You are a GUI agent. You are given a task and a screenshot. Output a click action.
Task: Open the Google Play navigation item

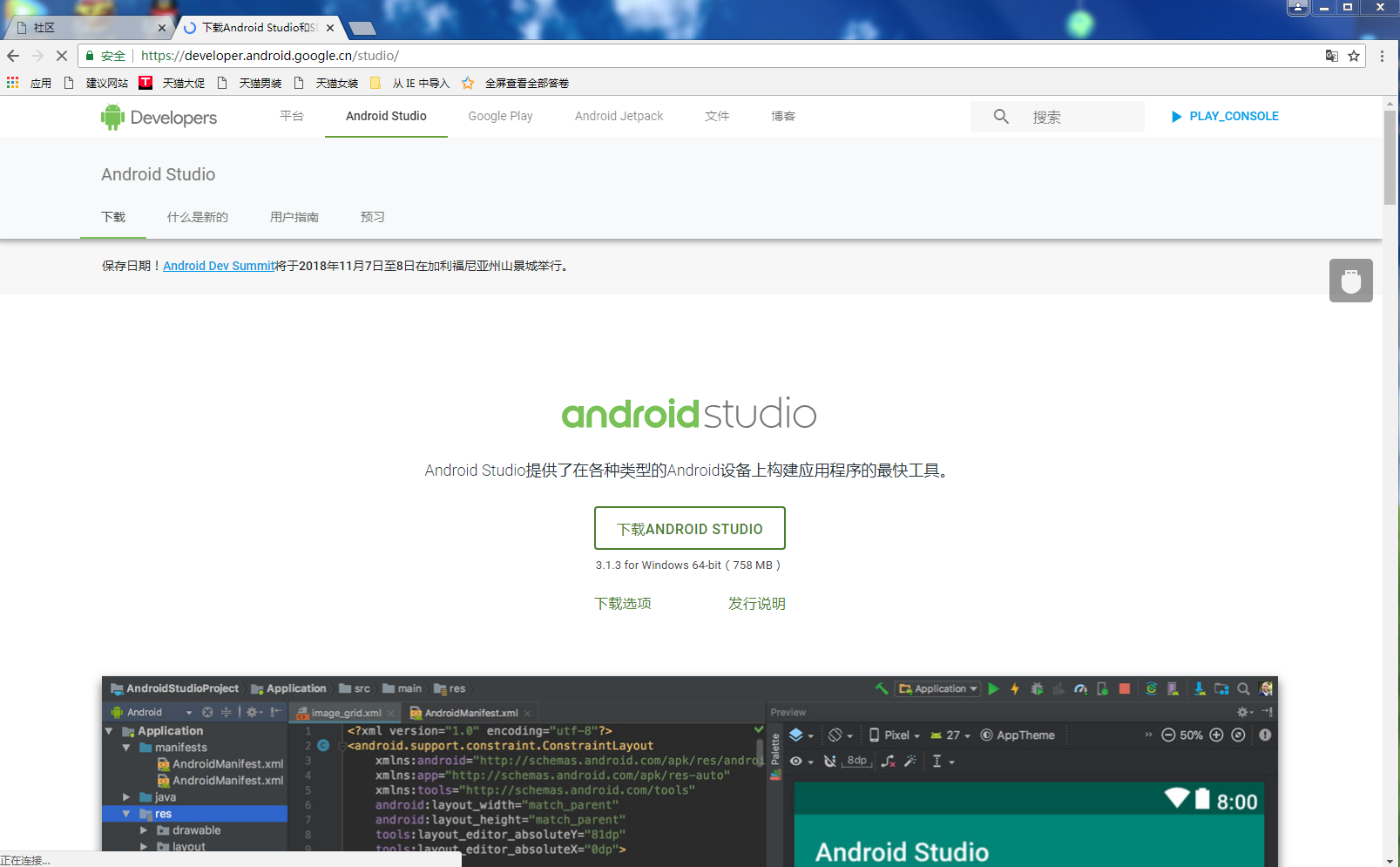tap(500, 116)
